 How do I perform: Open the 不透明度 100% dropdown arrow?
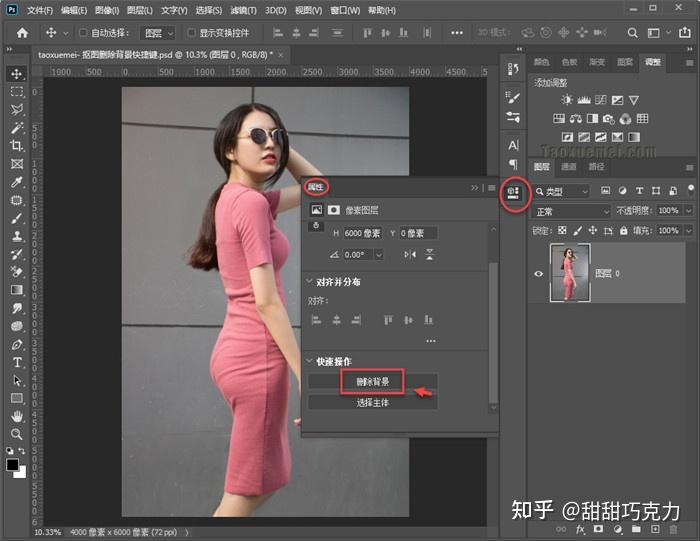(688, 210)
